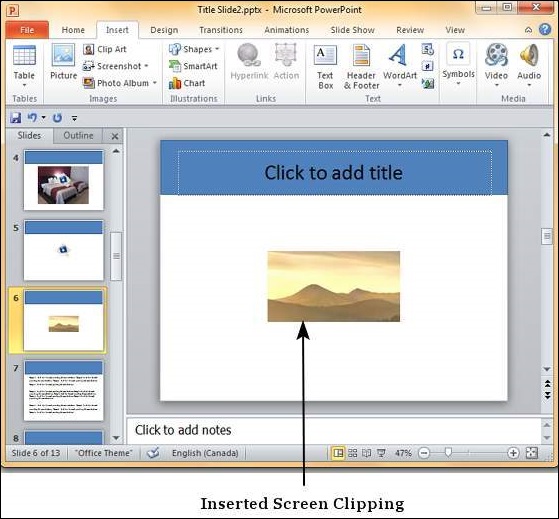The image size is (559, 519).
Task: Switch to Slide Sorter view
Action: click(353, 453)
